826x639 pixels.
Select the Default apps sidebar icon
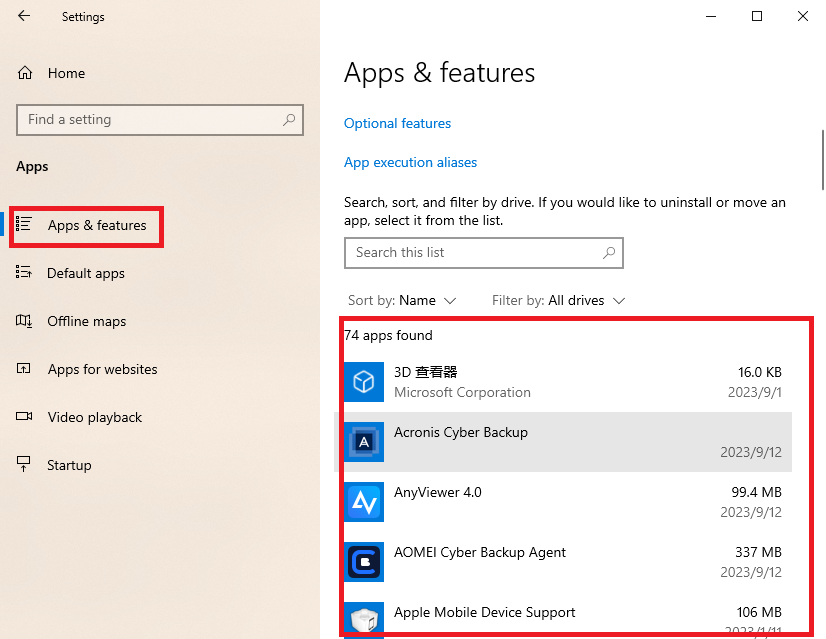24,272
